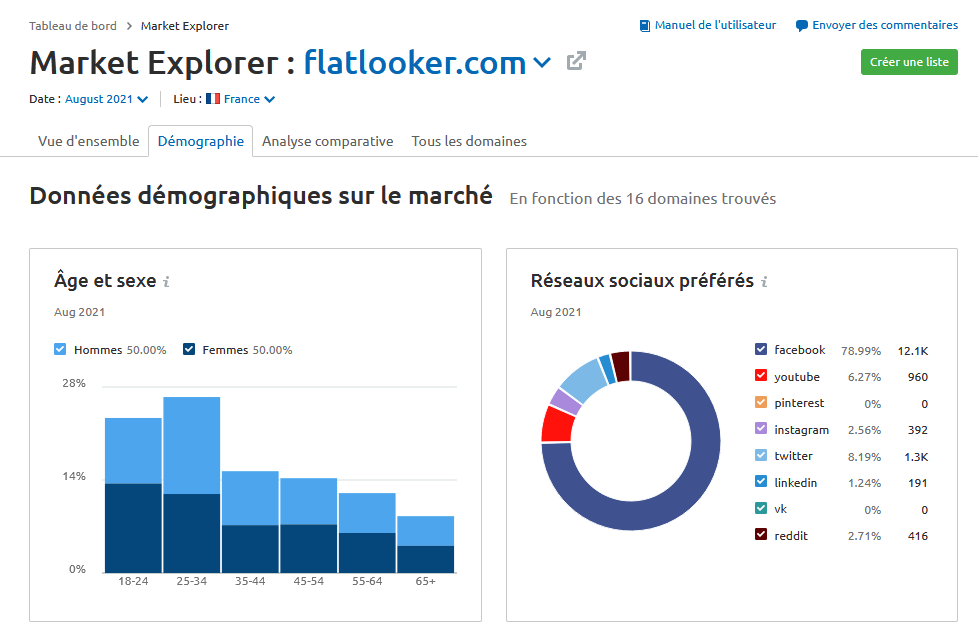978x633 pixels.
Task: Toggle the Femmes checkbox
Action: (x=189, y=349)
